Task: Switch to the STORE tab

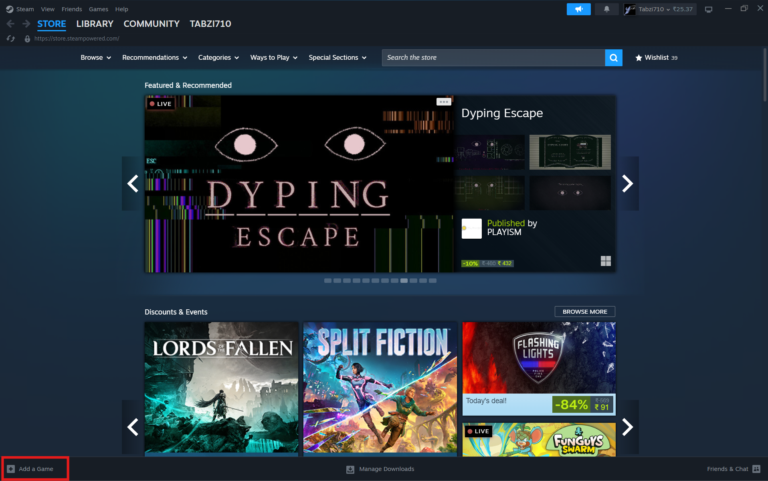Action: [51, 24]
